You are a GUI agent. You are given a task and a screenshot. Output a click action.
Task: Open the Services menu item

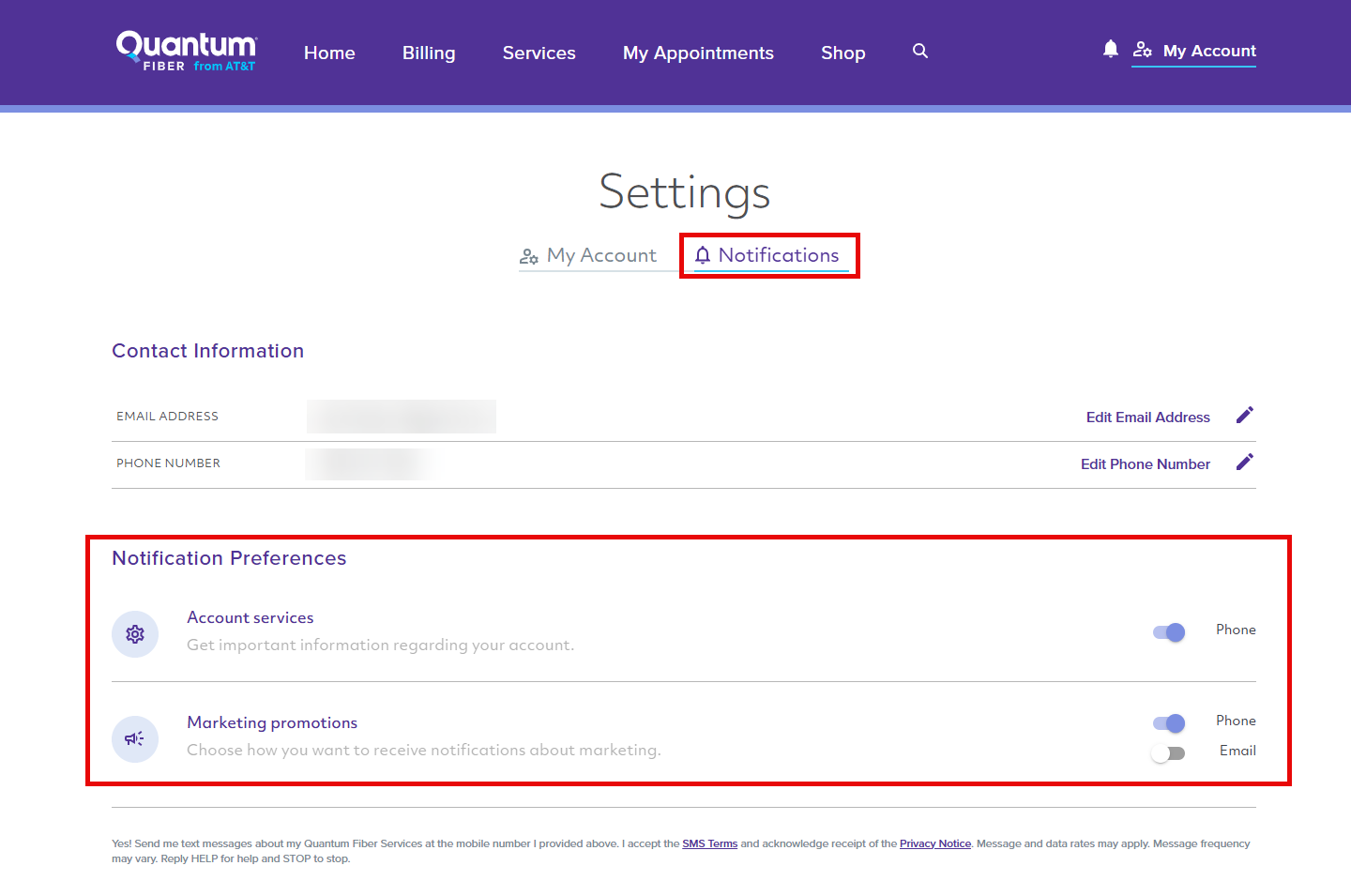(539, 53)
